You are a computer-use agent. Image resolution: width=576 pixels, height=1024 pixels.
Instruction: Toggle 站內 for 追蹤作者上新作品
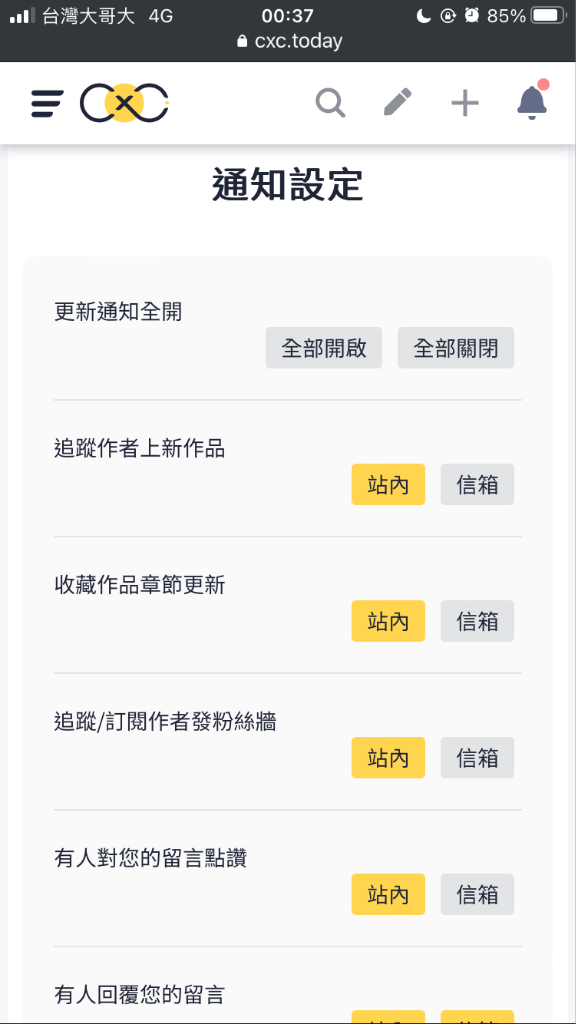[388, 485]
